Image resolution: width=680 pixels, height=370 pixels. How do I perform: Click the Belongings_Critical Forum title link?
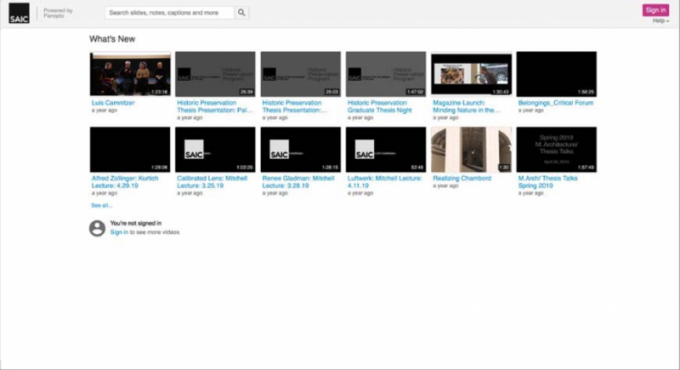click(556, 103)
